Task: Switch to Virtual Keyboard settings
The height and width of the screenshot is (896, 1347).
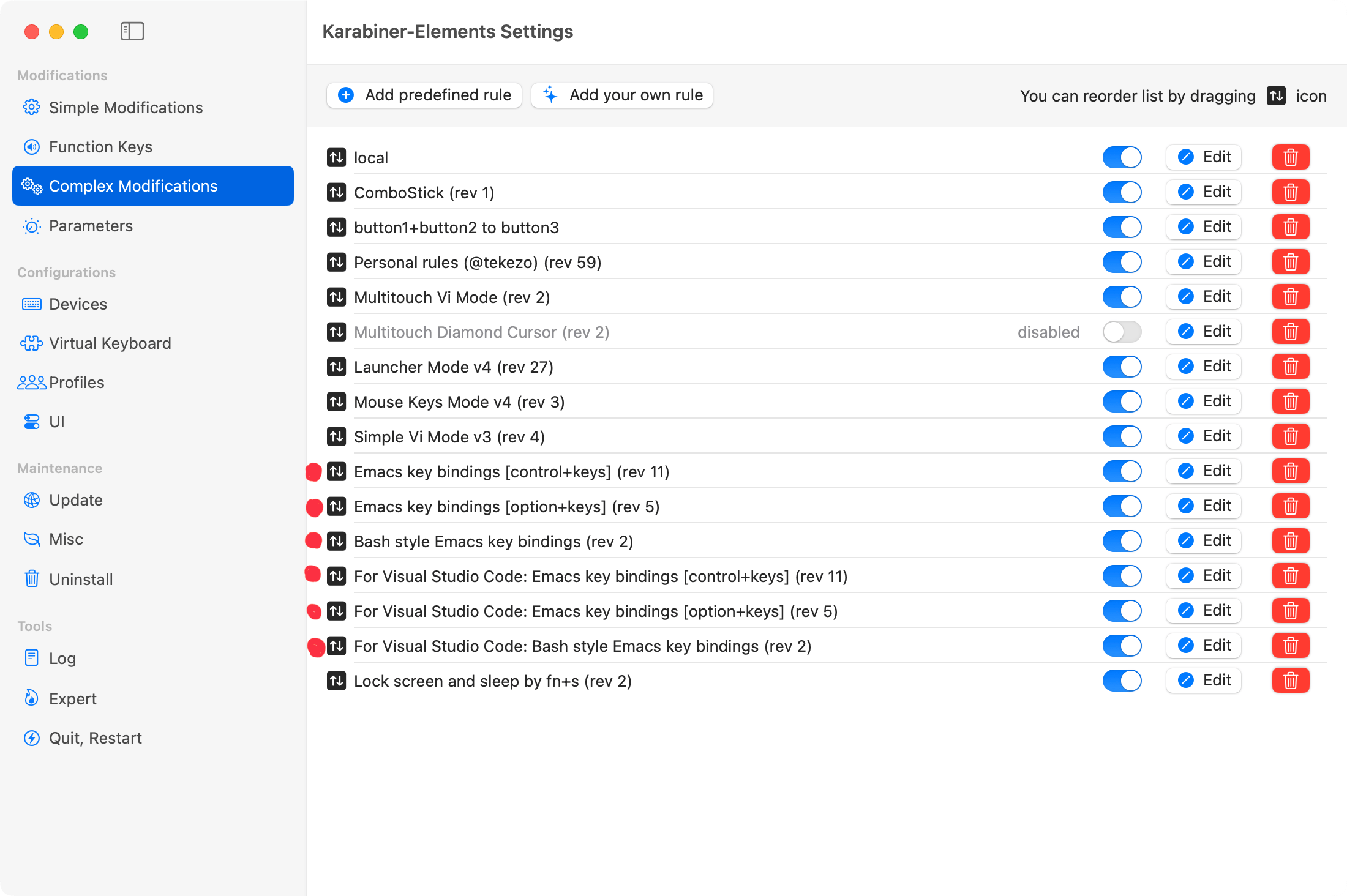Action: pos(153,343)
